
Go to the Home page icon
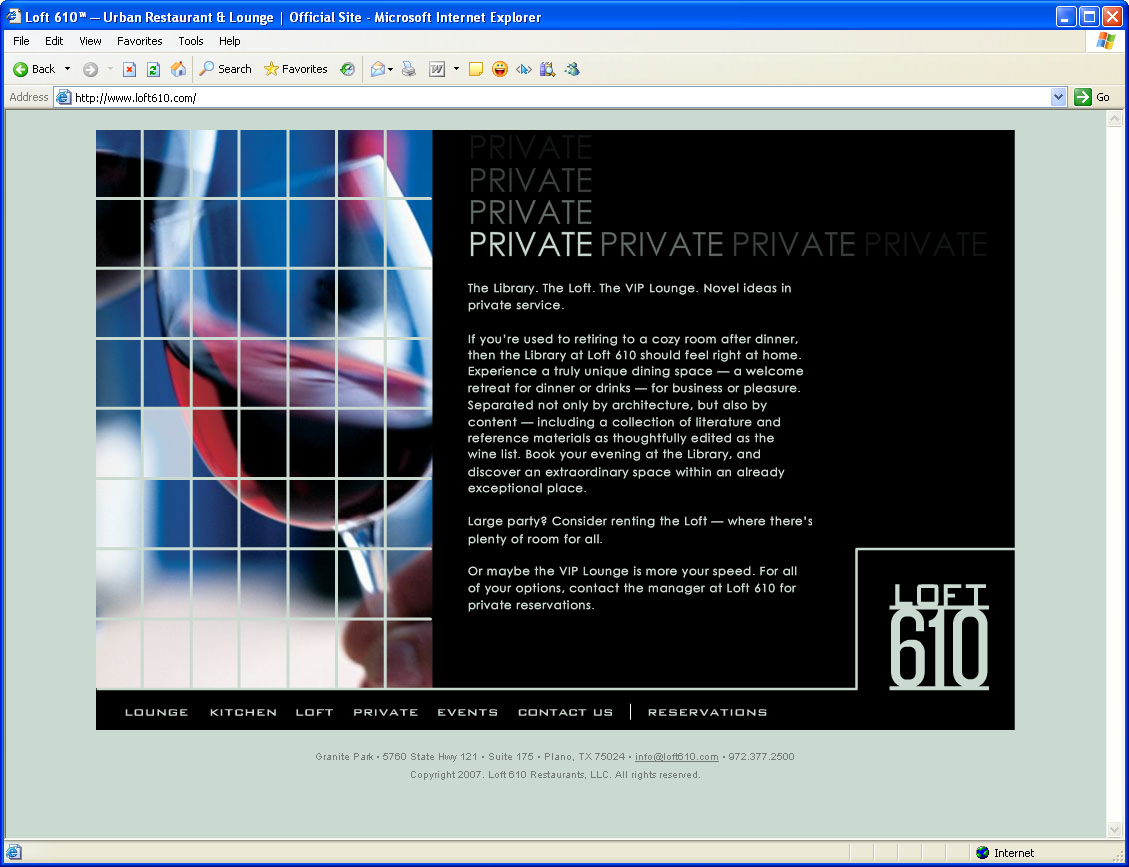(178, 69)
